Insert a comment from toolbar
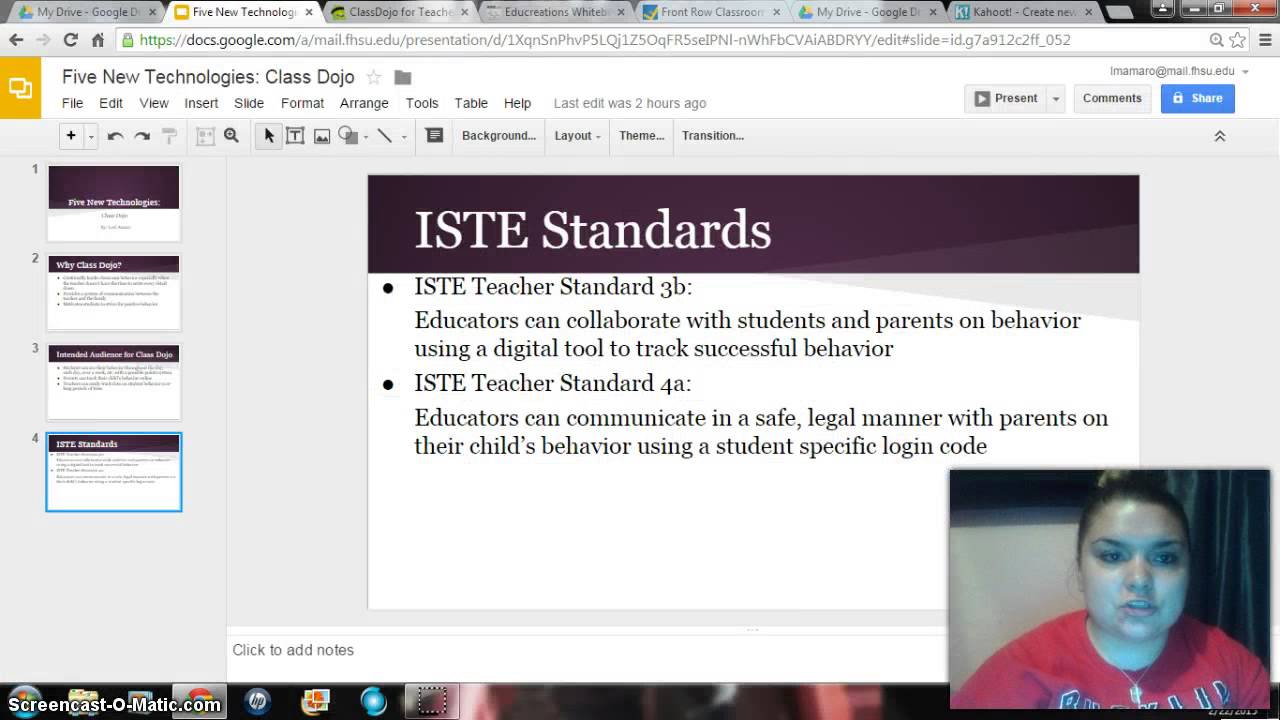Viewport: 1280px width, 720px height. [434, 136]
